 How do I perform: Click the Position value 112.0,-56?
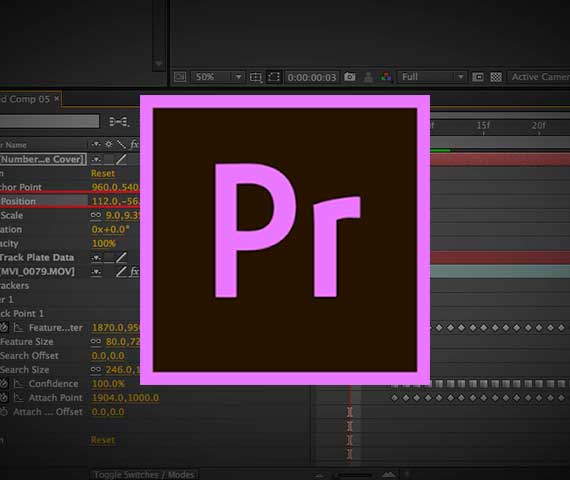tap(115, 201)
